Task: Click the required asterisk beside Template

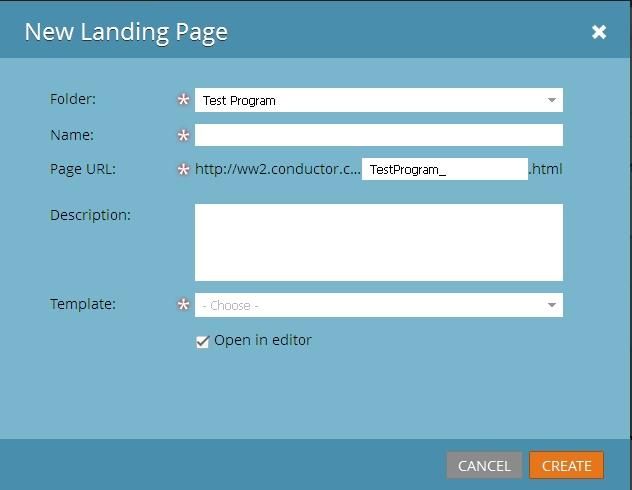Action: [183, 304]
